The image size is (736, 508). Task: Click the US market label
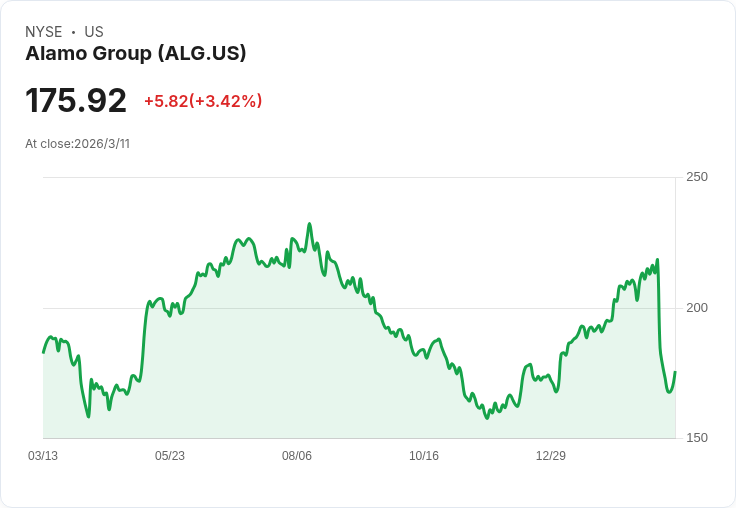(x=94, y=32)
